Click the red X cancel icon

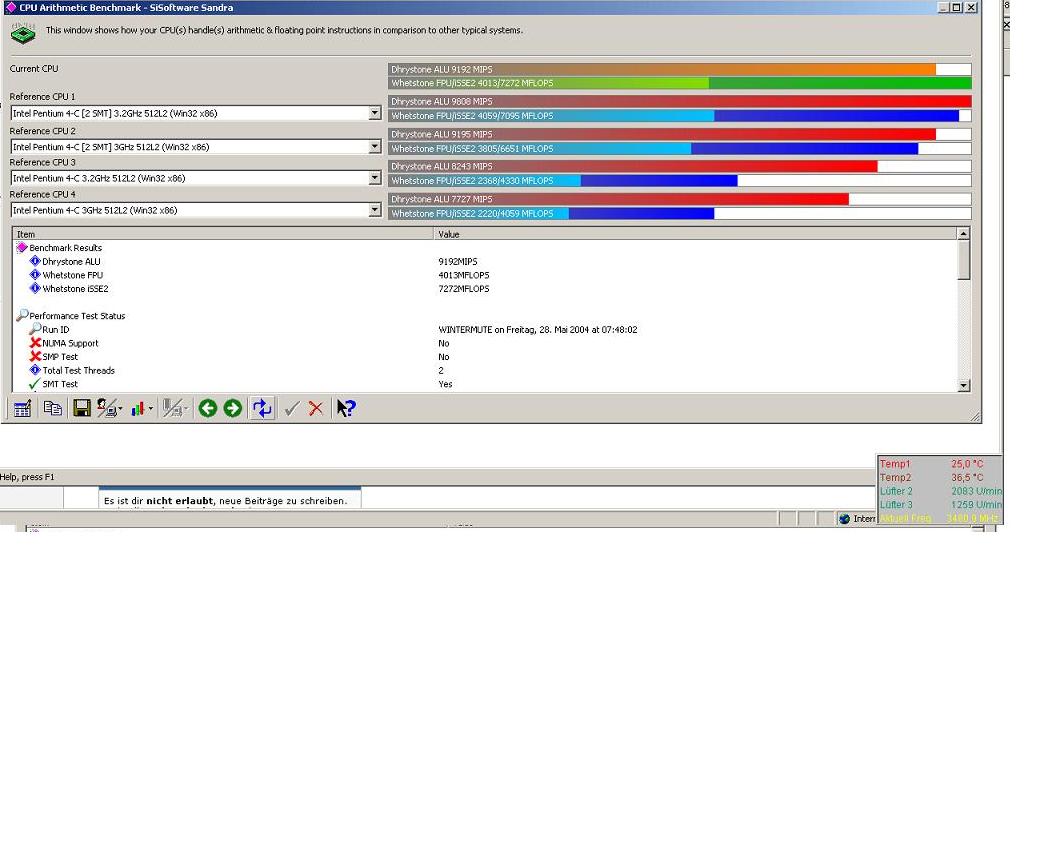click(316, 408)
